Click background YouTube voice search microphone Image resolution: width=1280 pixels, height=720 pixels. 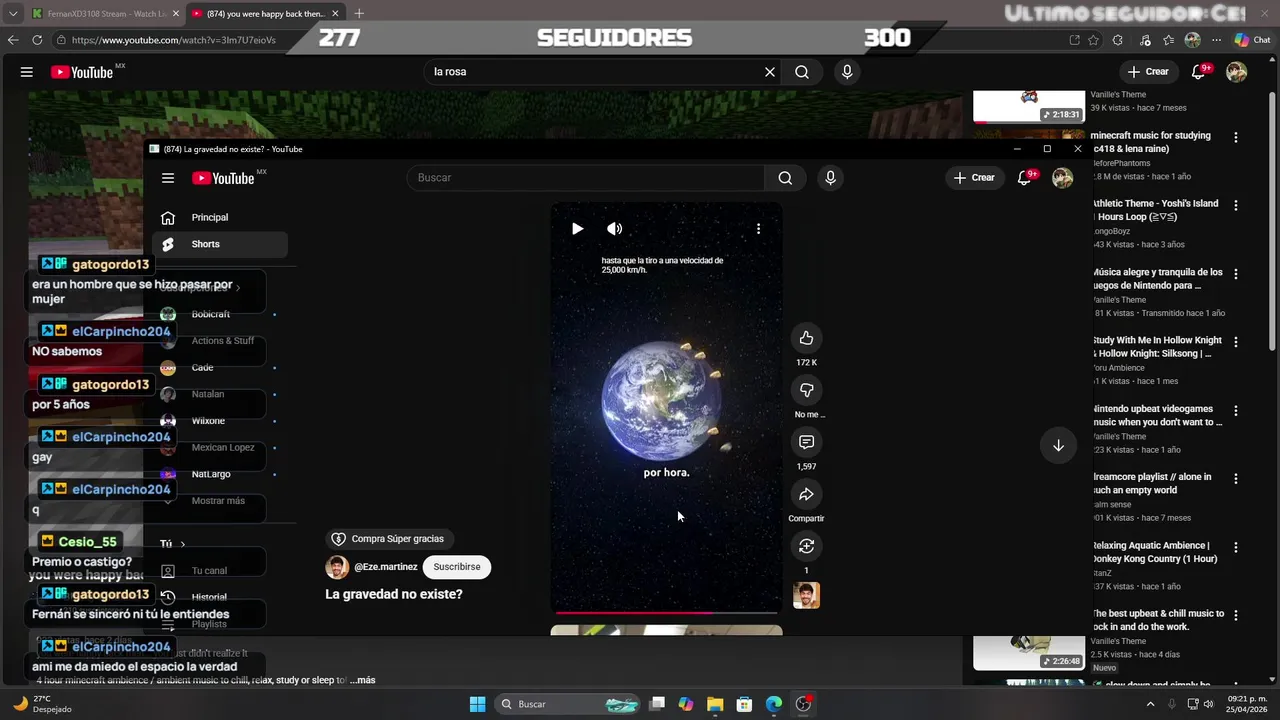[847, 72]
